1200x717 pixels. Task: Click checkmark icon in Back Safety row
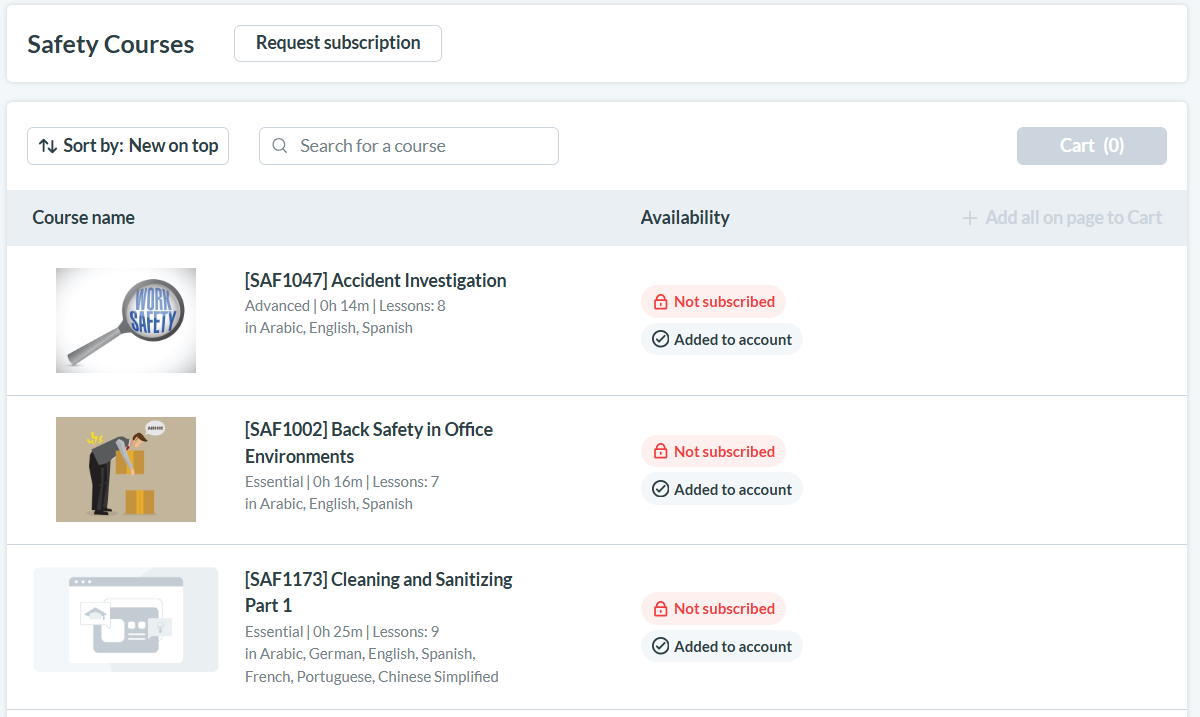(660, 490)
